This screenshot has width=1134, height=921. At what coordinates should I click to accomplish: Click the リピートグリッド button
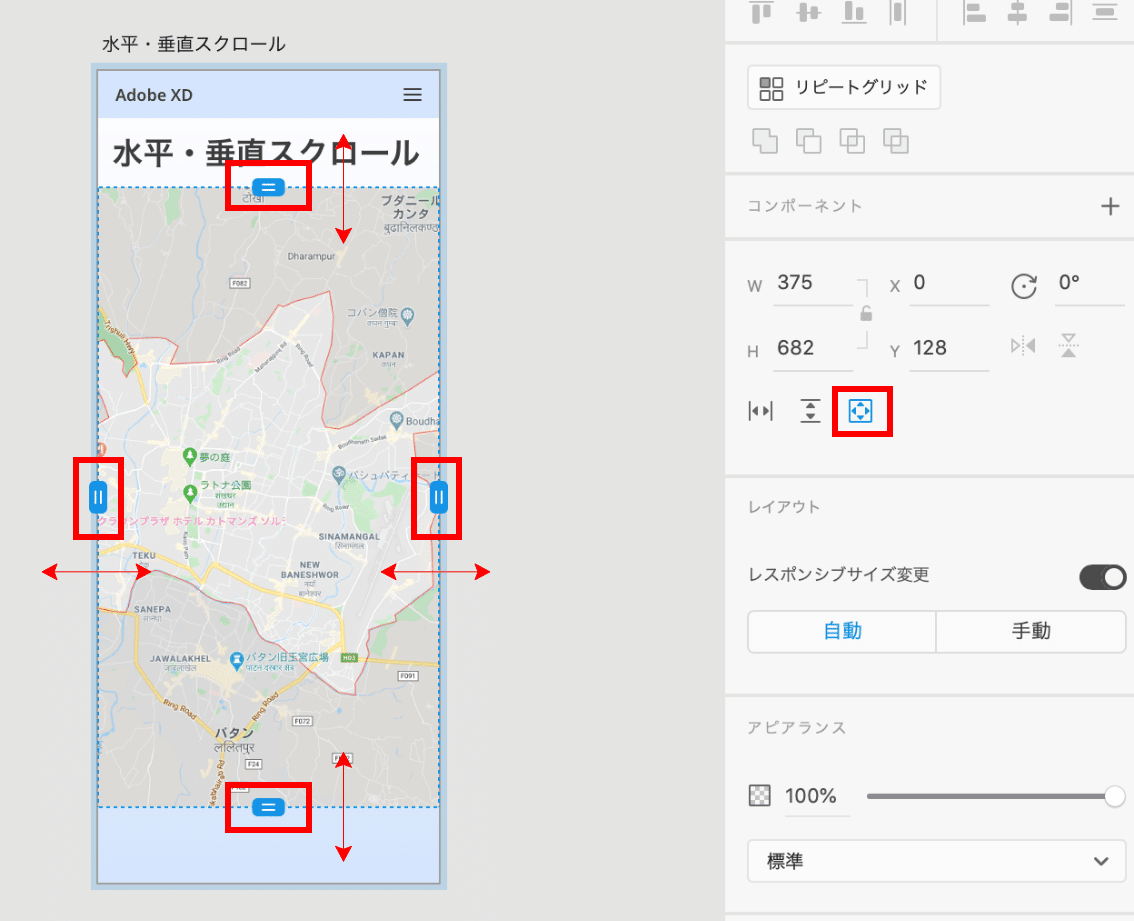[x=843, y=87]
